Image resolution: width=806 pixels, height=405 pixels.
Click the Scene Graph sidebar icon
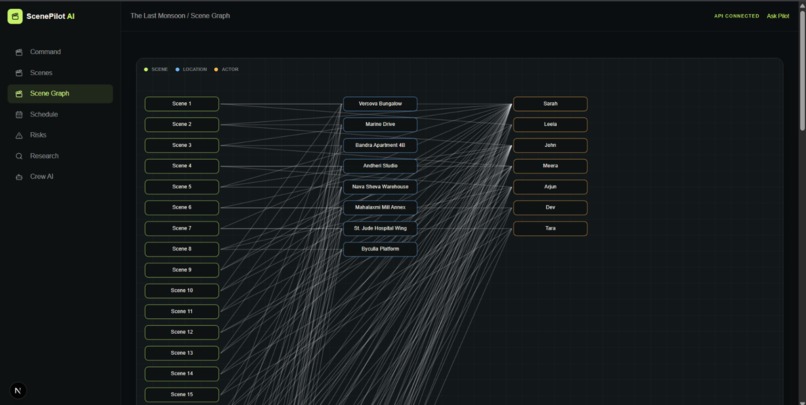[x=19, y=94]
